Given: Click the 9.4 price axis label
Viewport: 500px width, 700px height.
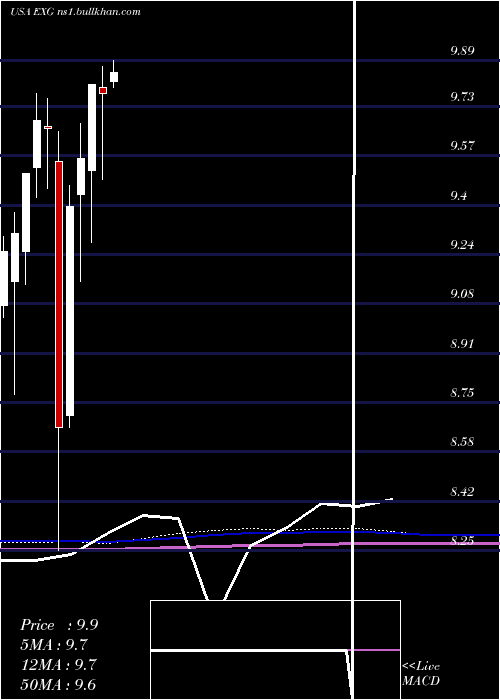Looking at the screenshot, I should coord(459,196).
